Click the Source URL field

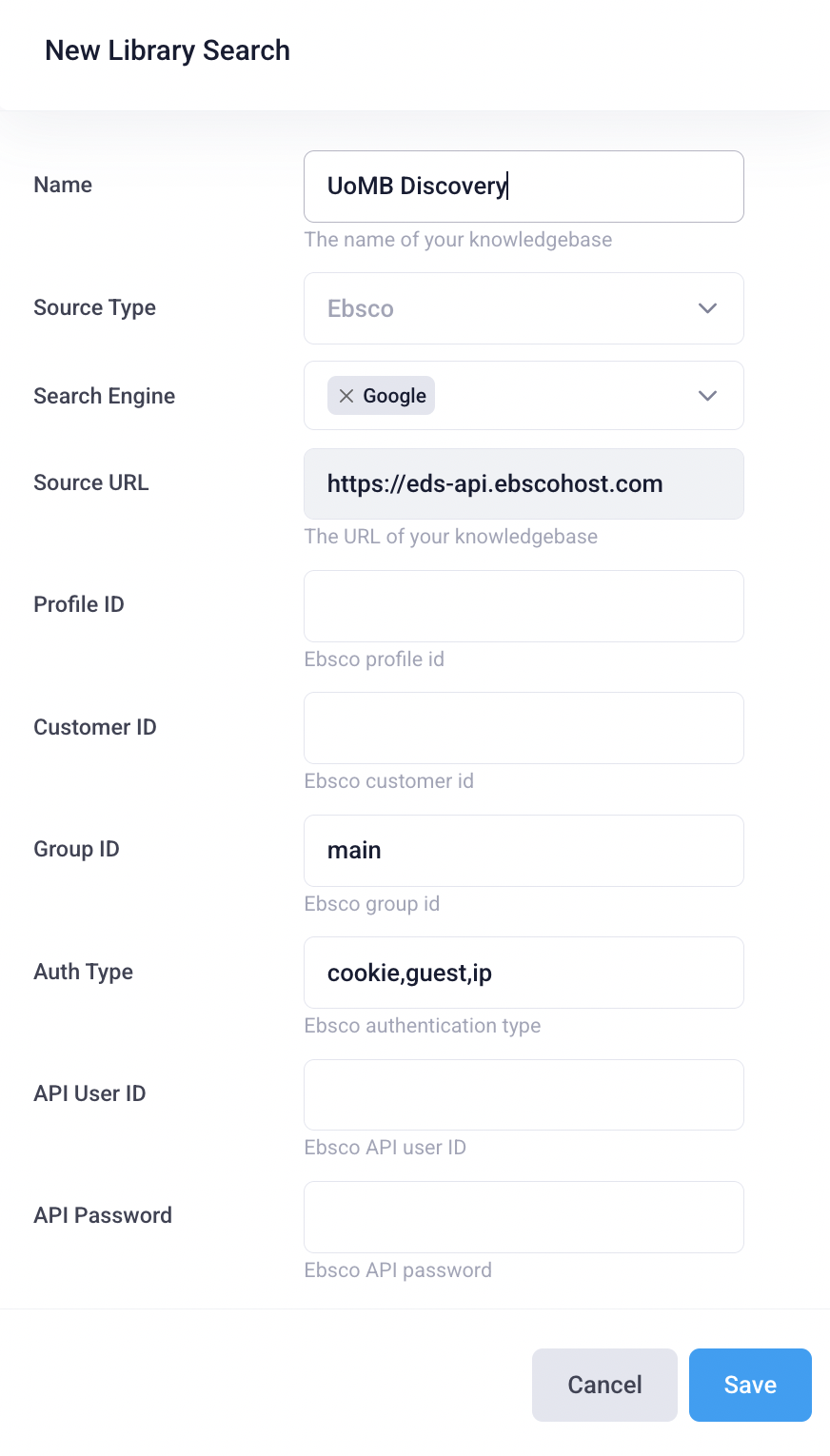tap(524, 483)
